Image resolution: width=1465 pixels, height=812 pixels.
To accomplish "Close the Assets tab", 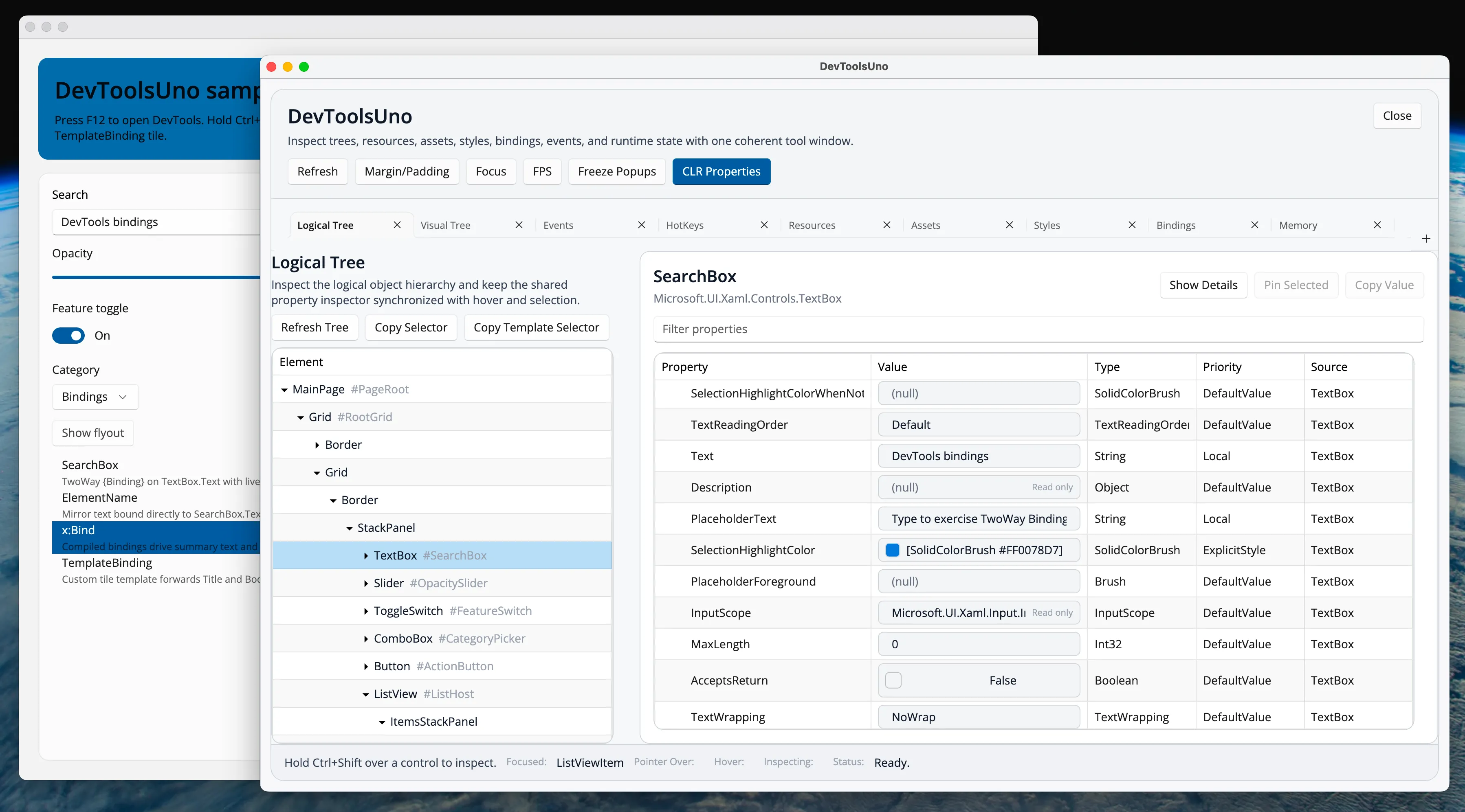I will (x=1010, y=225).
